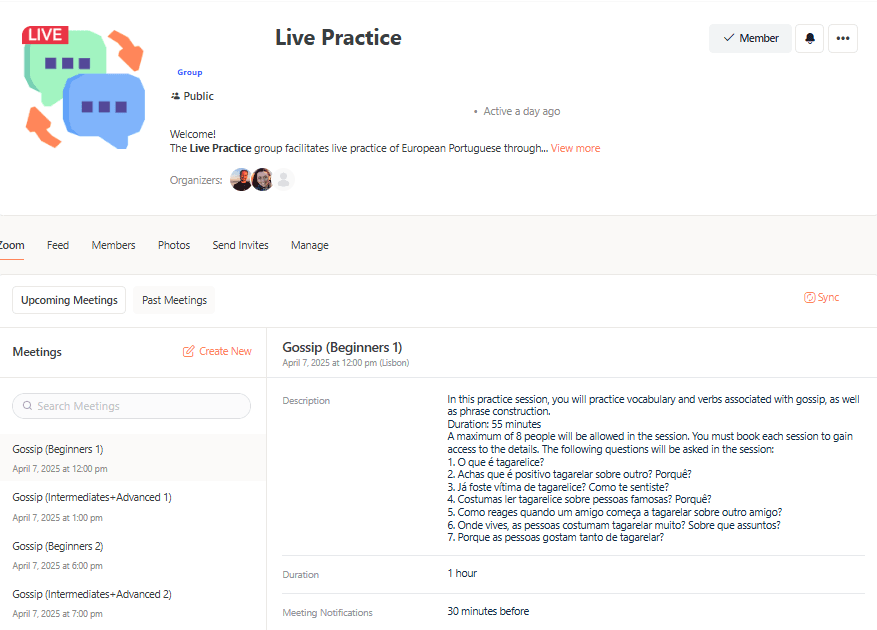Click the Sync icon button
The height and width of the screenshot is (630, 877).
811,298
